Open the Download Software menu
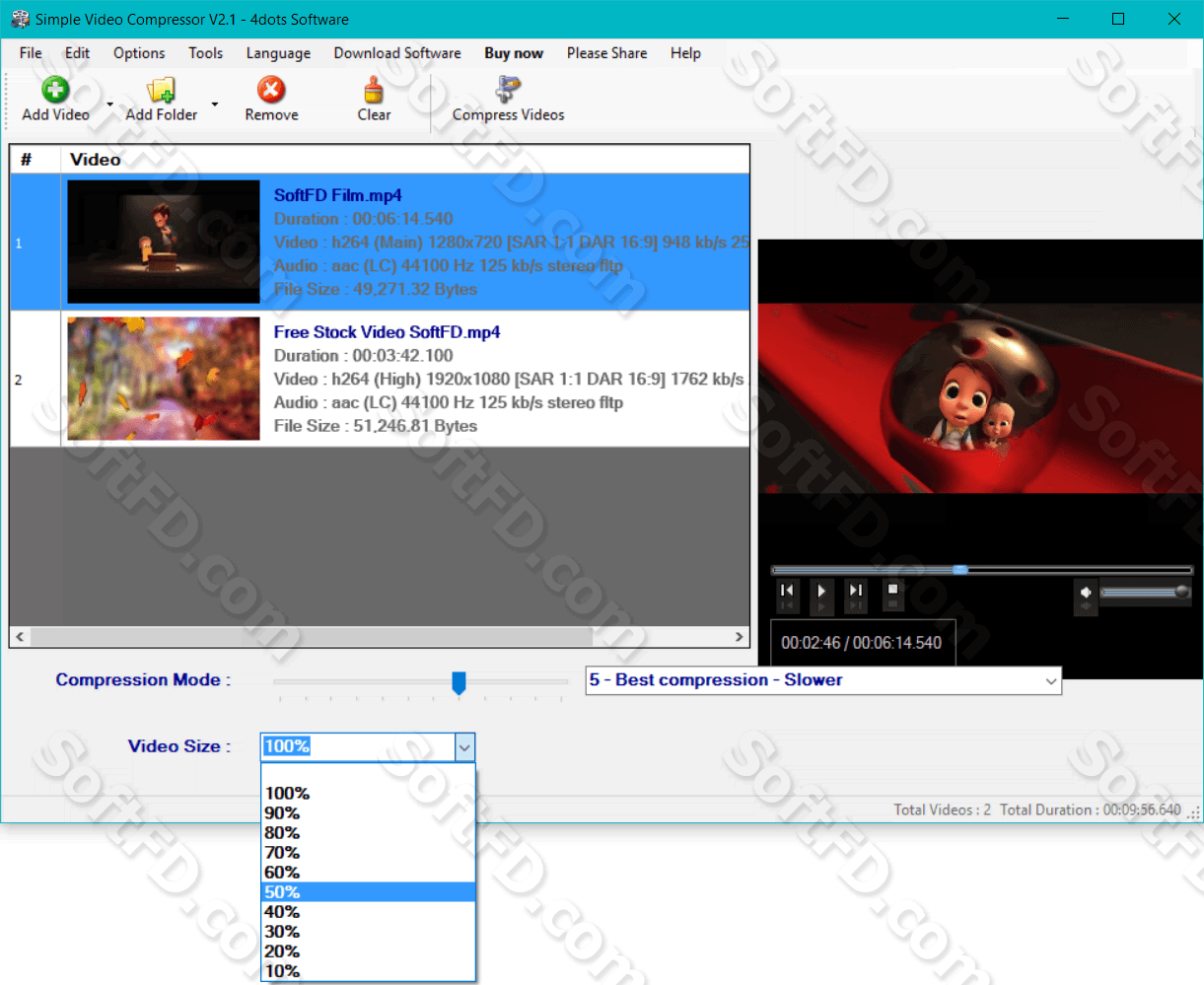This screenshot has height=985, width=1204. pos(397,53)
